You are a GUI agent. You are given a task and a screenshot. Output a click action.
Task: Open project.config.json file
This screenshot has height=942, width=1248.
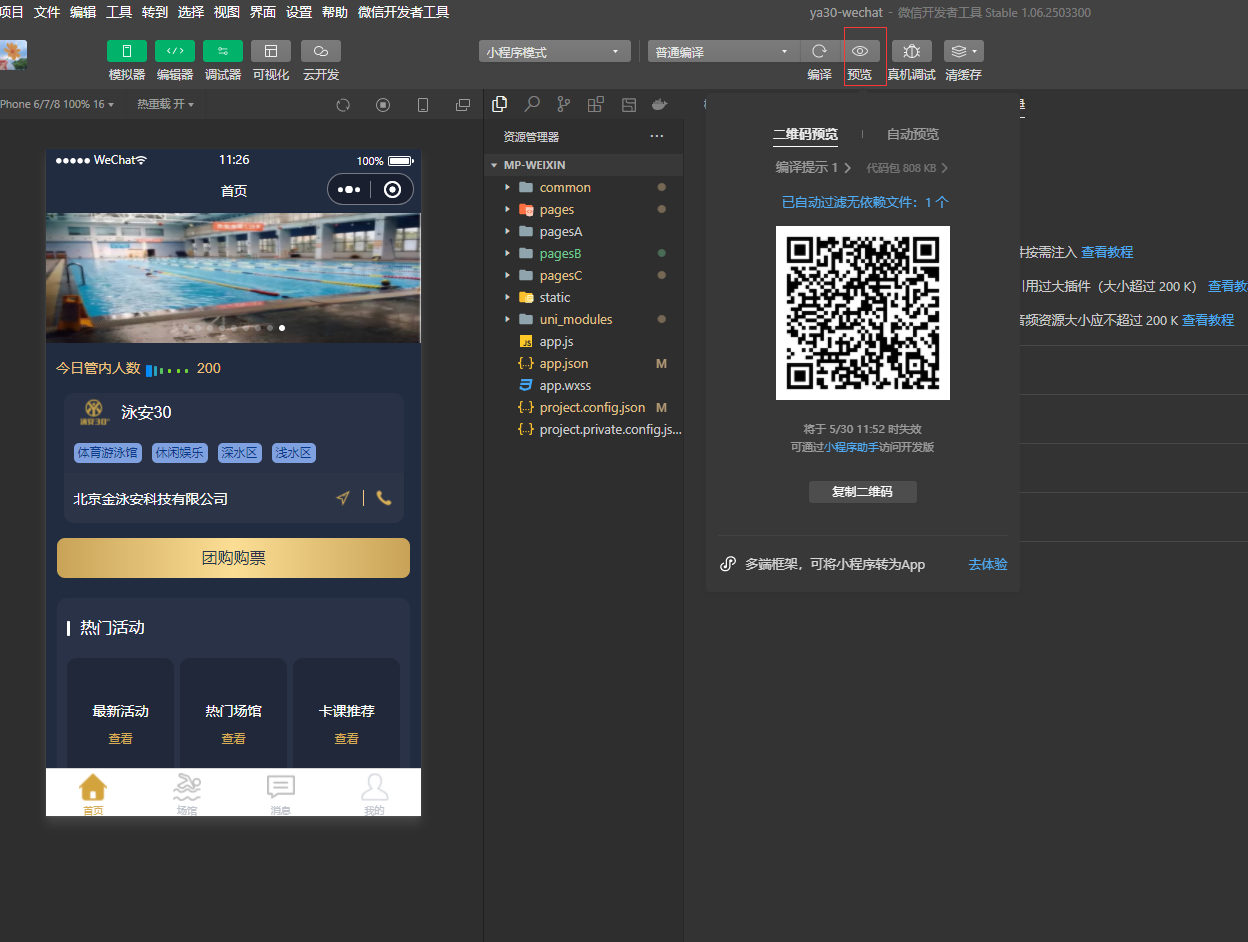pyautogui.click(x=584, y=407)
